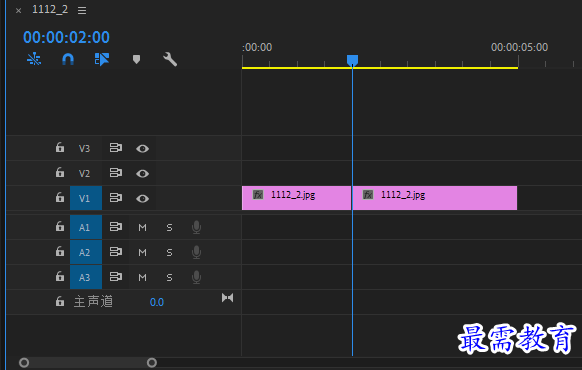
Task: Toggle sync lock on A3
Action: [115, 276]
